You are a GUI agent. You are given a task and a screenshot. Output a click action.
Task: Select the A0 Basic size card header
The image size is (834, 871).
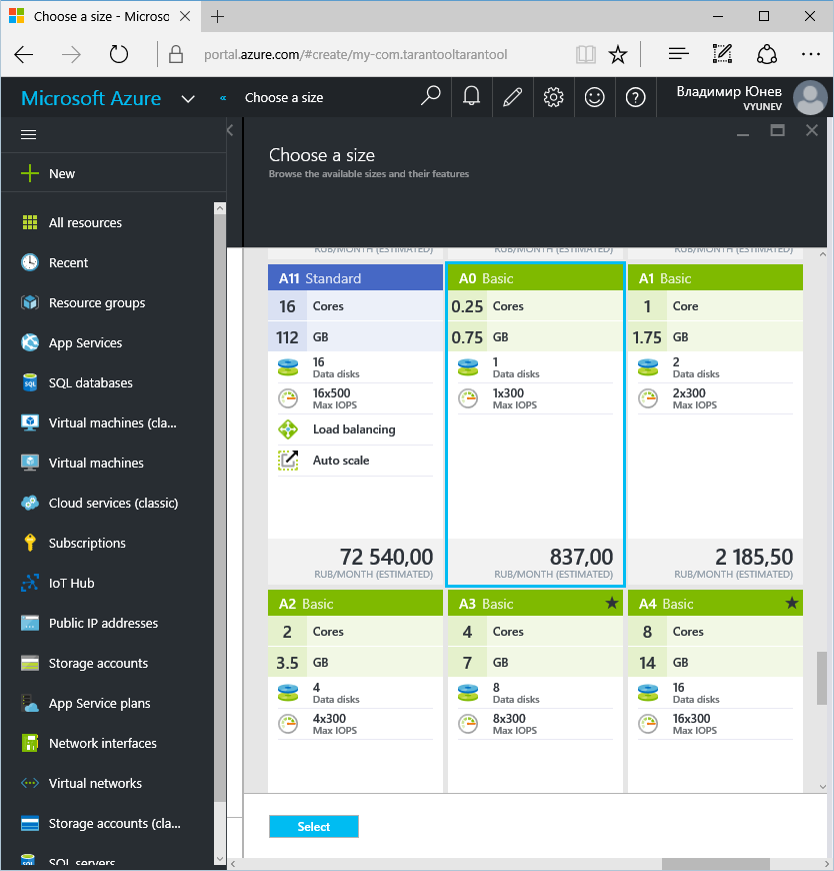point(536,278)
